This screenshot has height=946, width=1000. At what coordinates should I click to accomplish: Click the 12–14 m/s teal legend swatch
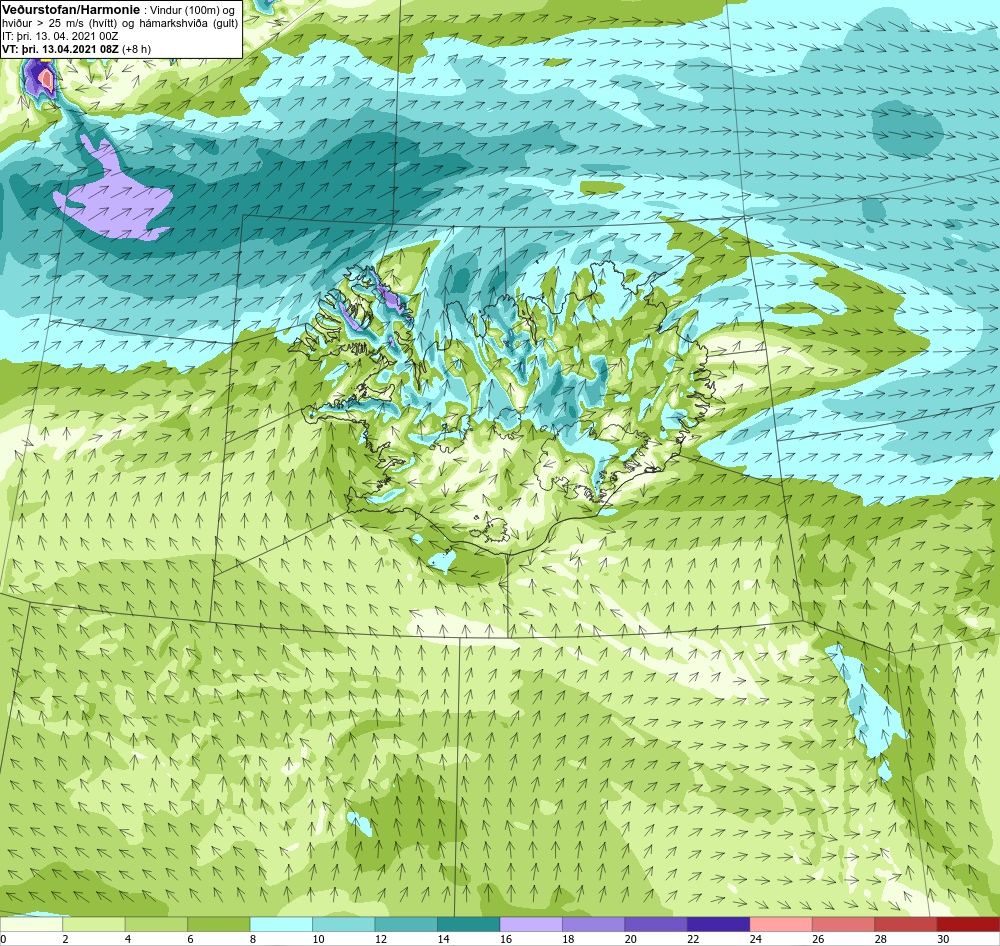406,924
